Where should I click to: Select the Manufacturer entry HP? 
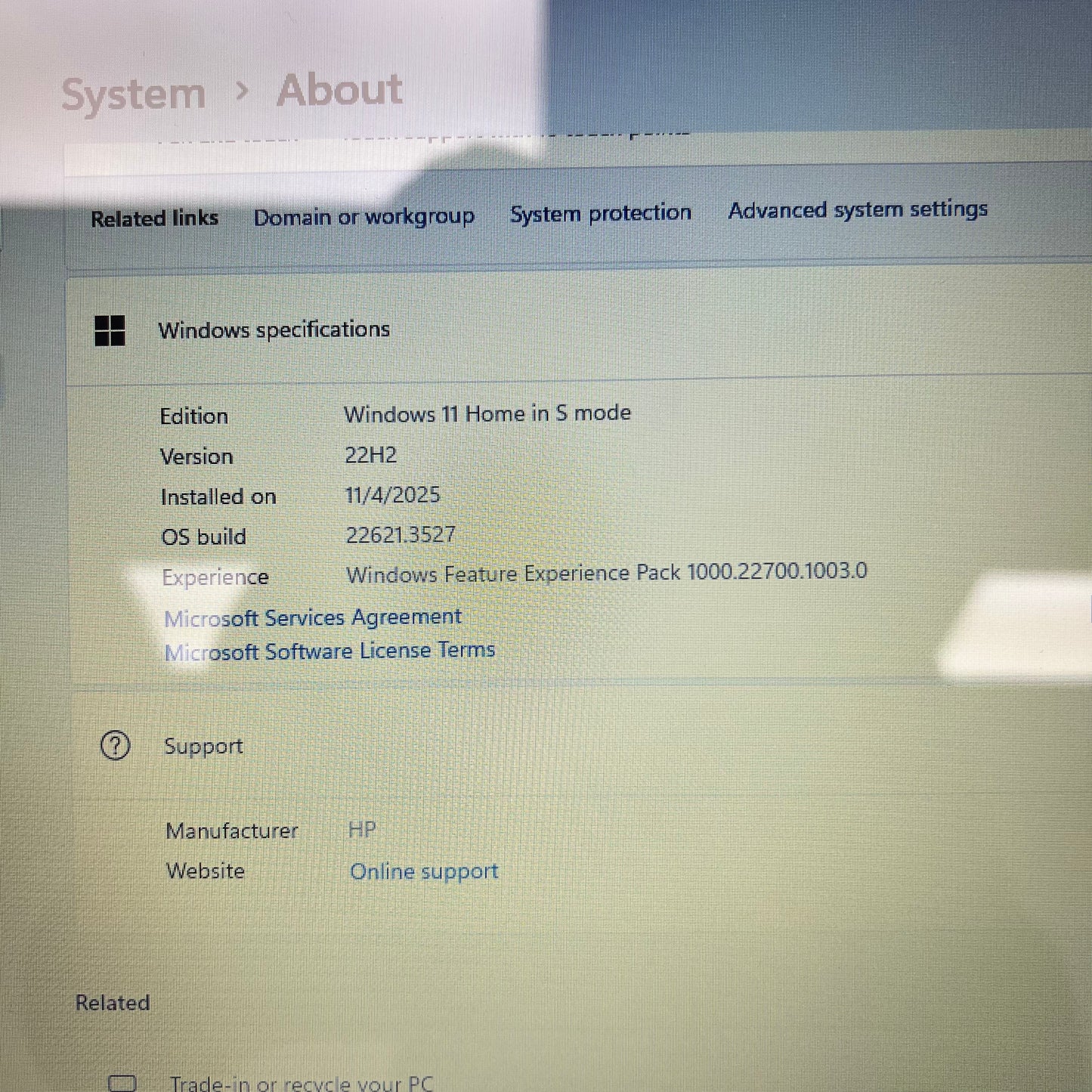[362, 830]
